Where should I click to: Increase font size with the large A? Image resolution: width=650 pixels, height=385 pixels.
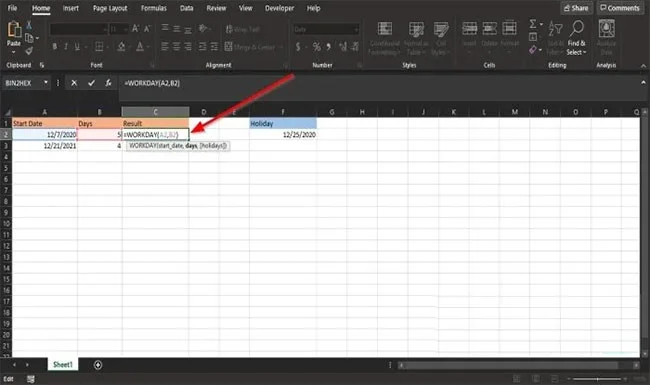pos(135,29)
